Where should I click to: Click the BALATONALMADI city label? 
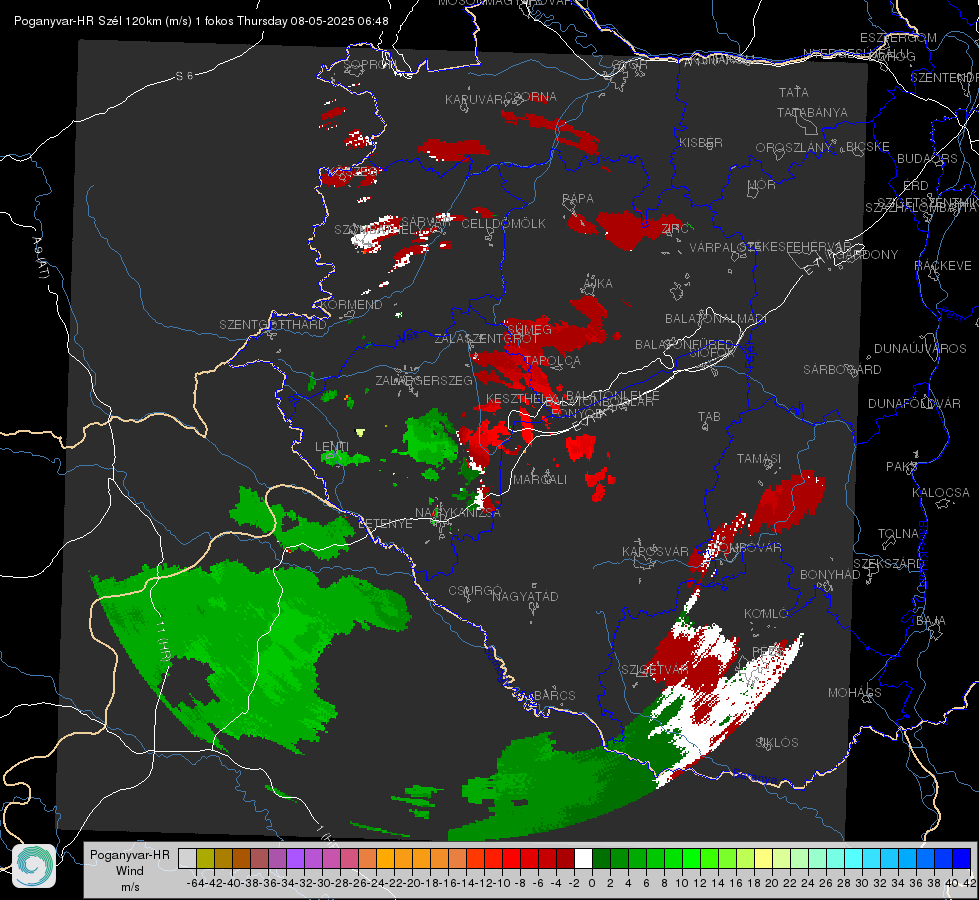pos(716,319)
